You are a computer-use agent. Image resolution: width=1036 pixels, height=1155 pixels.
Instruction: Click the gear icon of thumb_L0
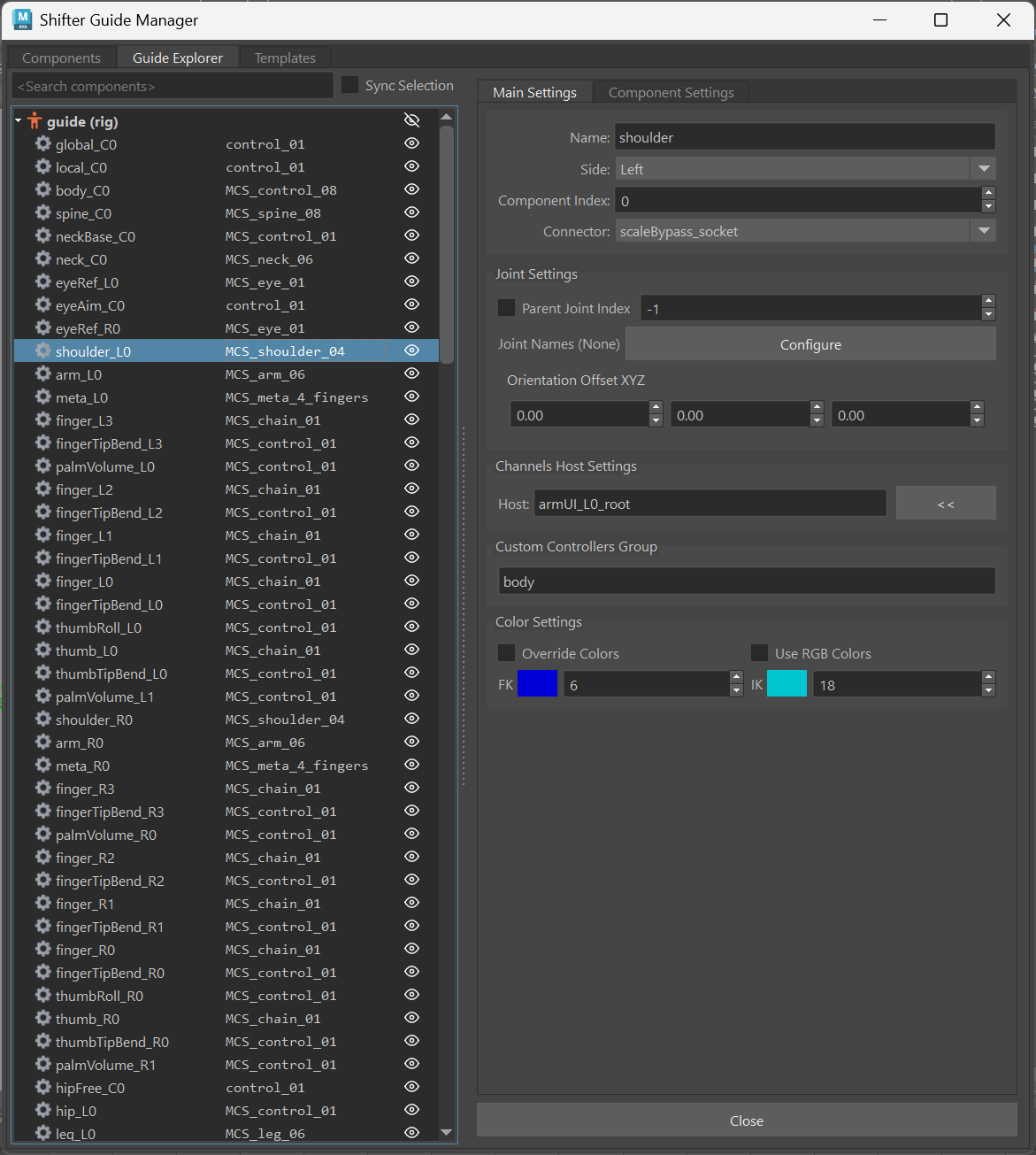pos(42,650)
